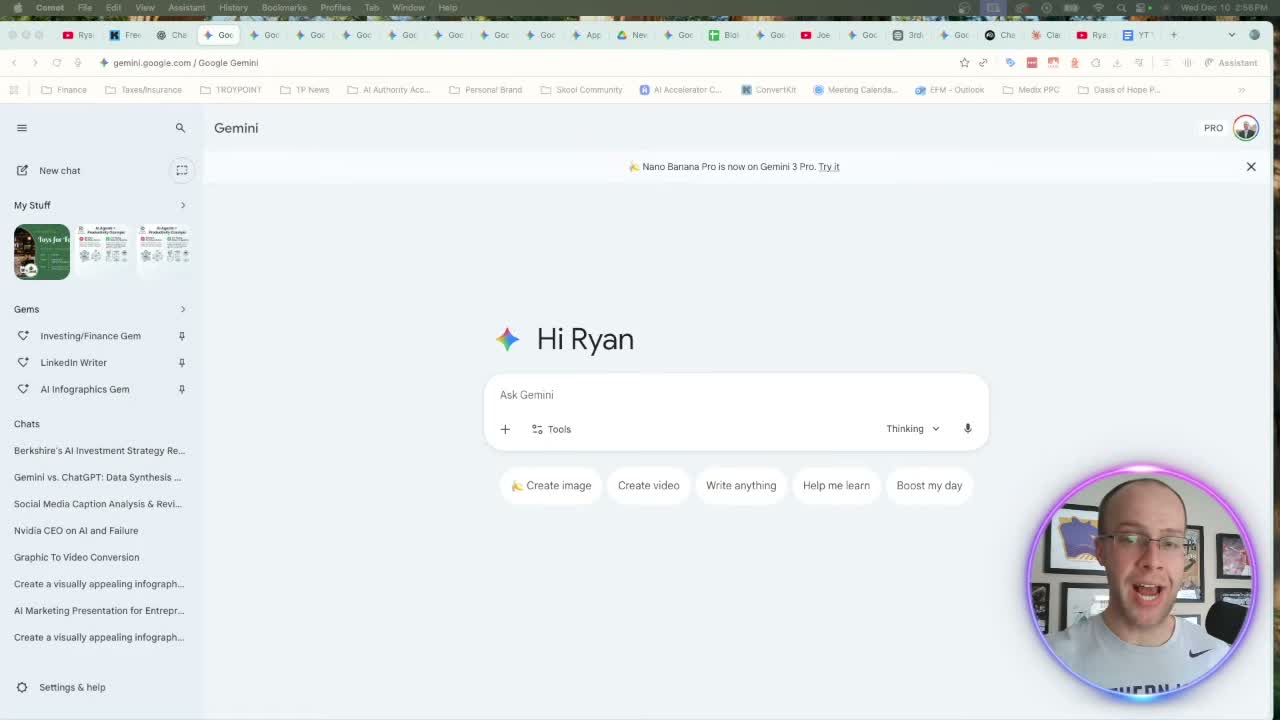
Task: Reload the page
Action: click(x=57, y=63)
